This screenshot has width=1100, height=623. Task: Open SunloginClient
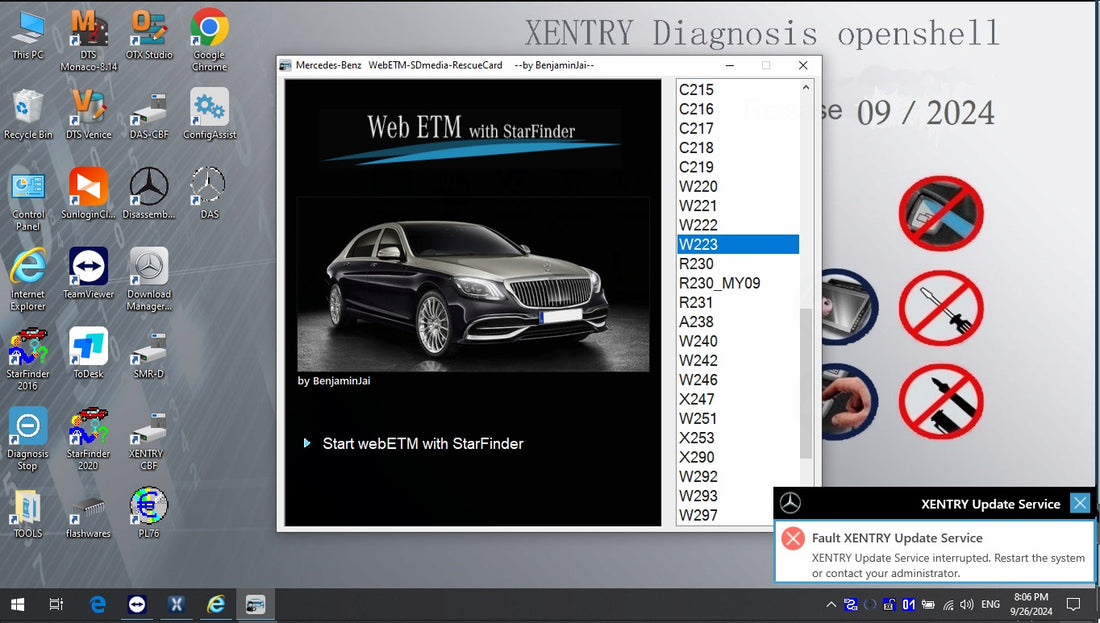[x=88, y=188]
